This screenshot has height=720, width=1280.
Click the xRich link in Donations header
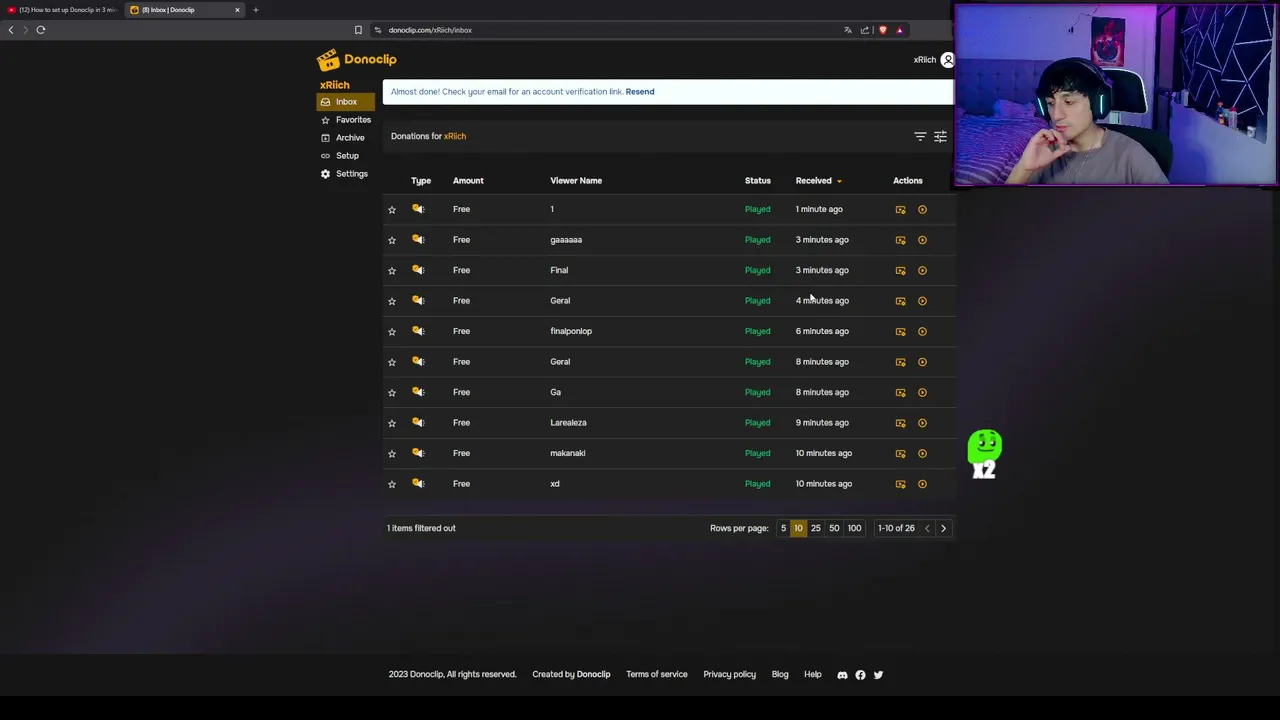[x=455, y=136]
